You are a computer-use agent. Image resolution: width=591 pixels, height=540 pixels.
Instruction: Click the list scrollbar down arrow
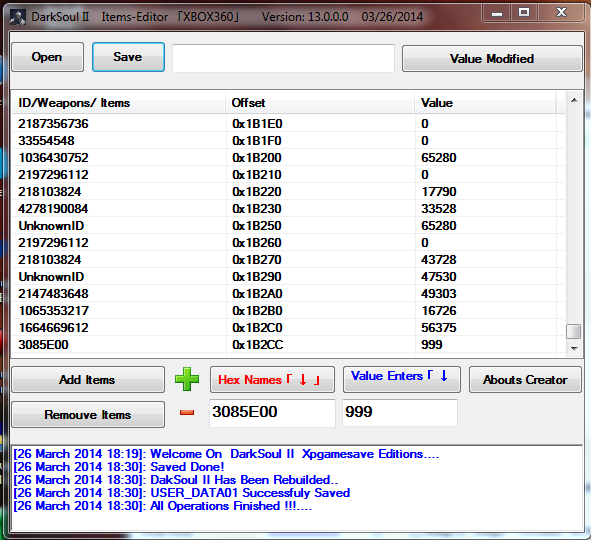tap(574, 349)
